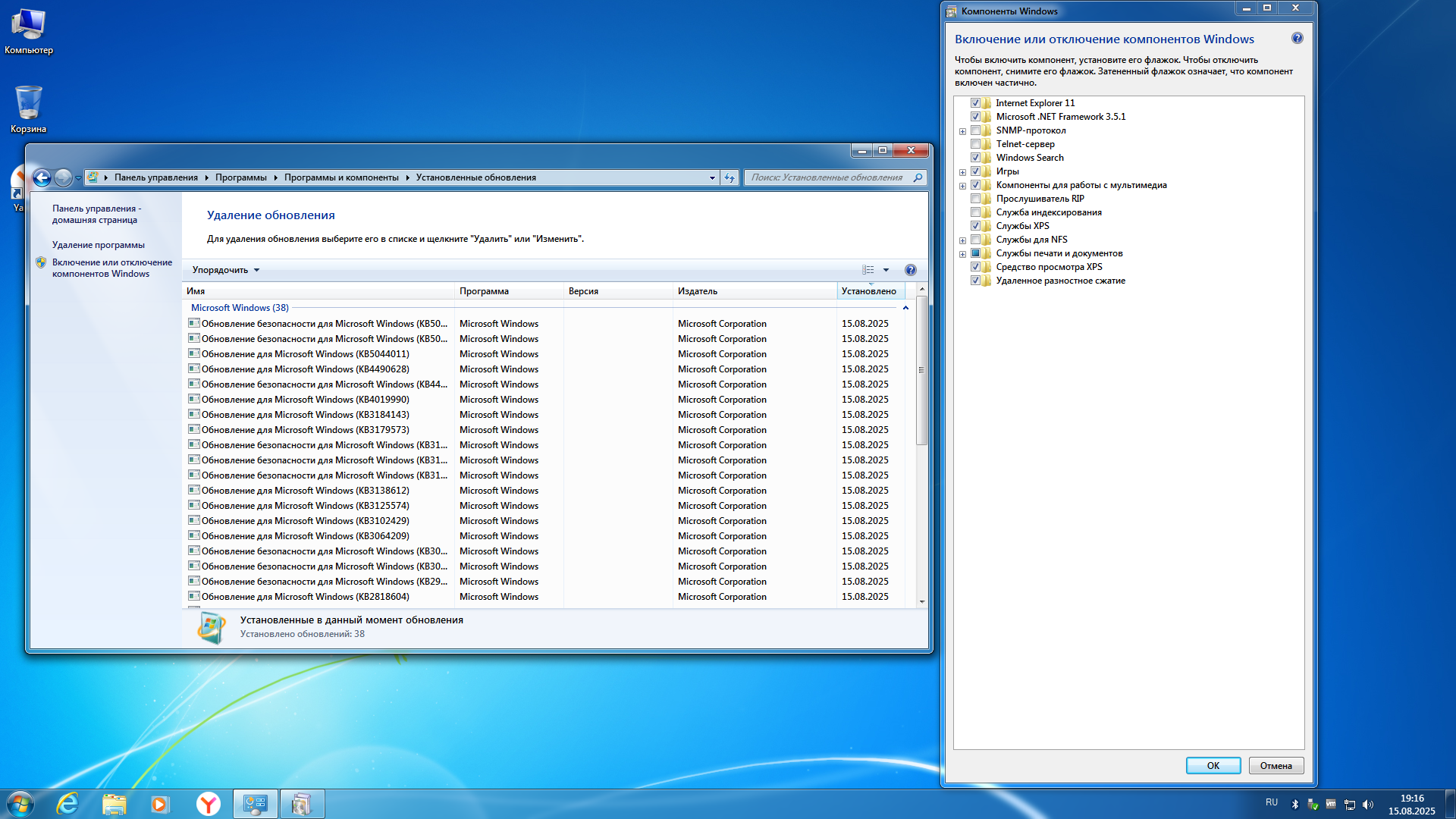Toggle Microsoft .NET Framework 3.5.1 checkbox
The image size is (1456, 819).
pyautogui.click(x=975, y=117)
